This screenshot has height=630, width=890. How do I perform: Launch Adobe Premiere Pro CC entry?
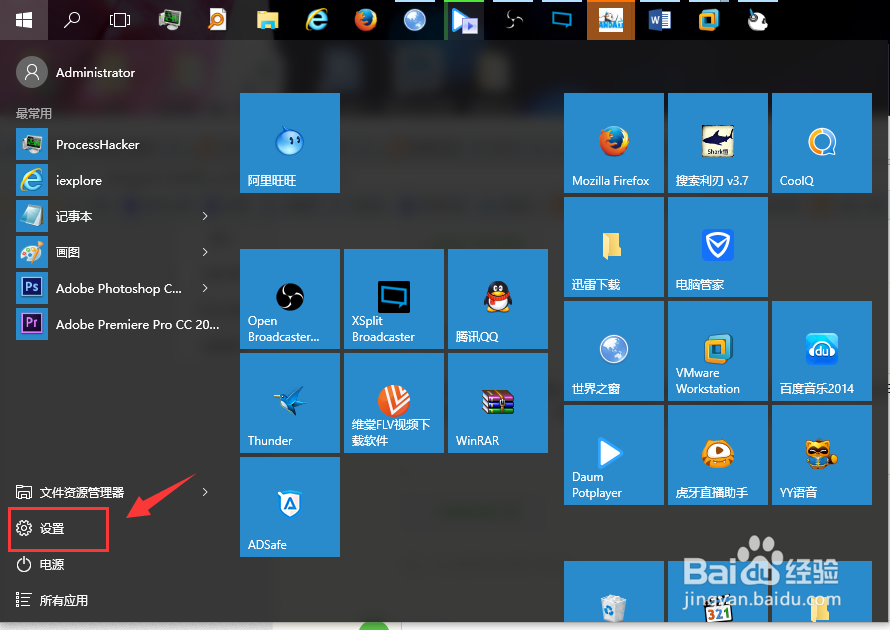tap(118, 324)
